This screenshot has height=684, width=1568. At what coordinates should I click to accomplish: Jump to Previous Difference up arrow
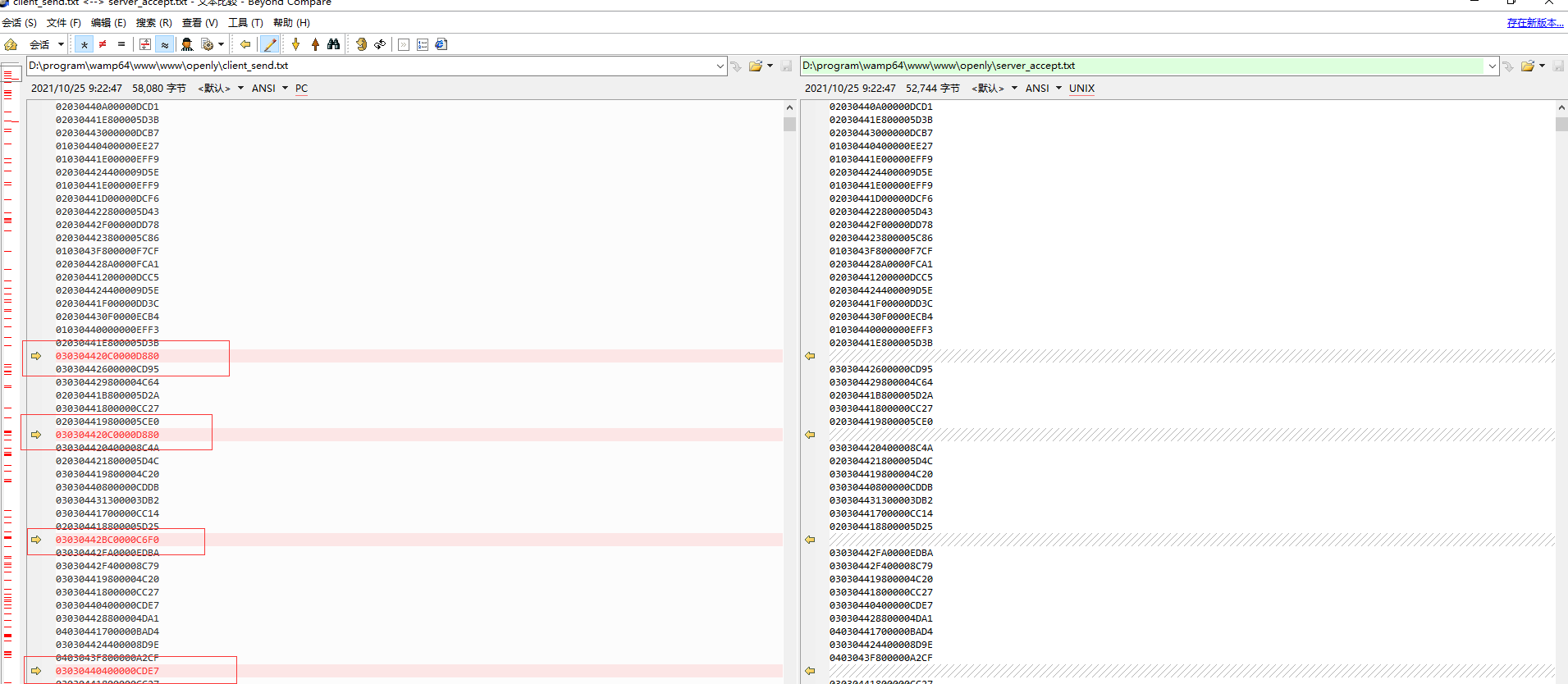pyautogui.click(x=315, y=44)
